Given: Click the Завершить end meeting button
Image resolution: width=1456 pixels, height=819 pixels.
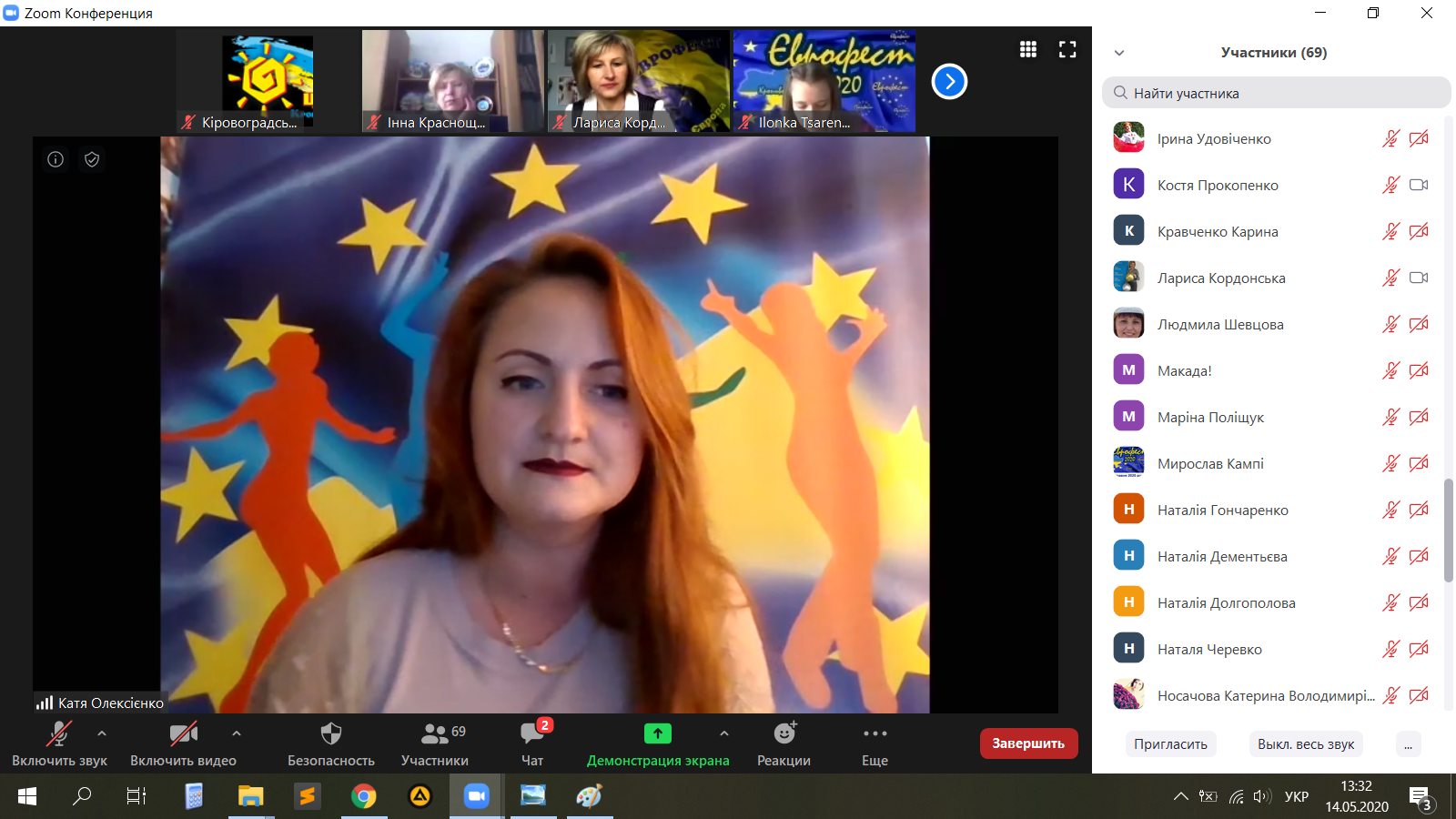Looking at the screenshot, I should pyautogui.click(x=1028, y=743).
